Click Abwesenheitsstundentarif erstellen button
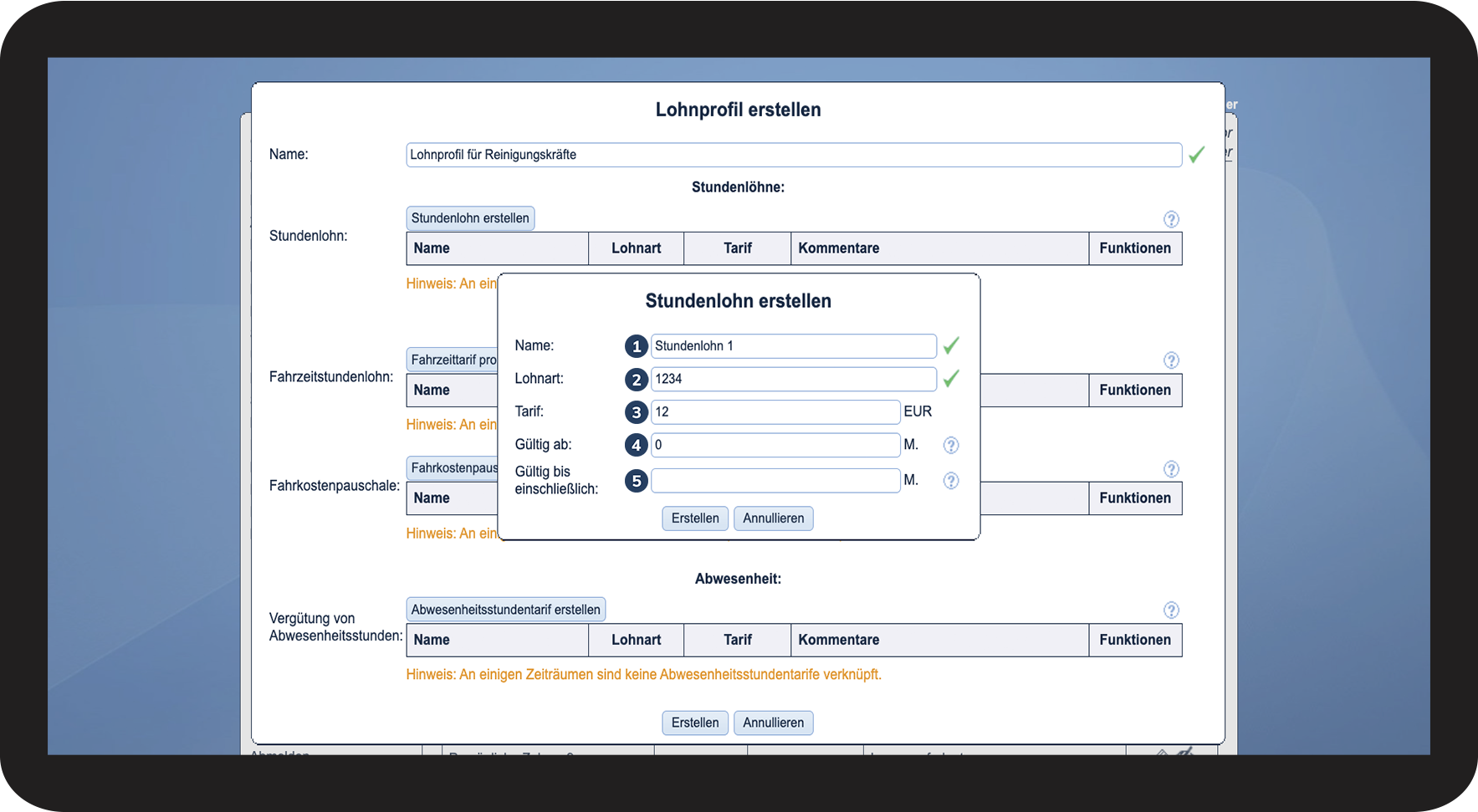 pyautogui.click(x=506, y=610)
